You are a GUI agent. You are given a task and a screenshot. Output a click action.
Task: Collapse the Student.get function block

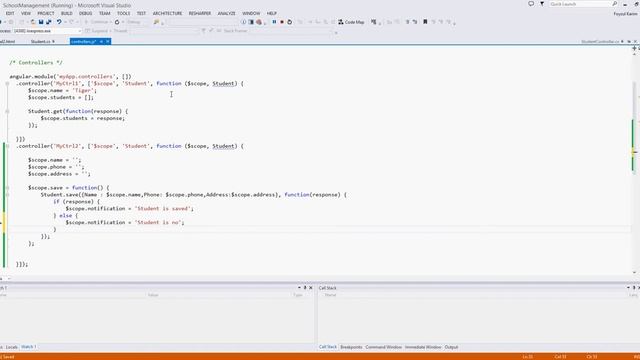coord(7,111)
